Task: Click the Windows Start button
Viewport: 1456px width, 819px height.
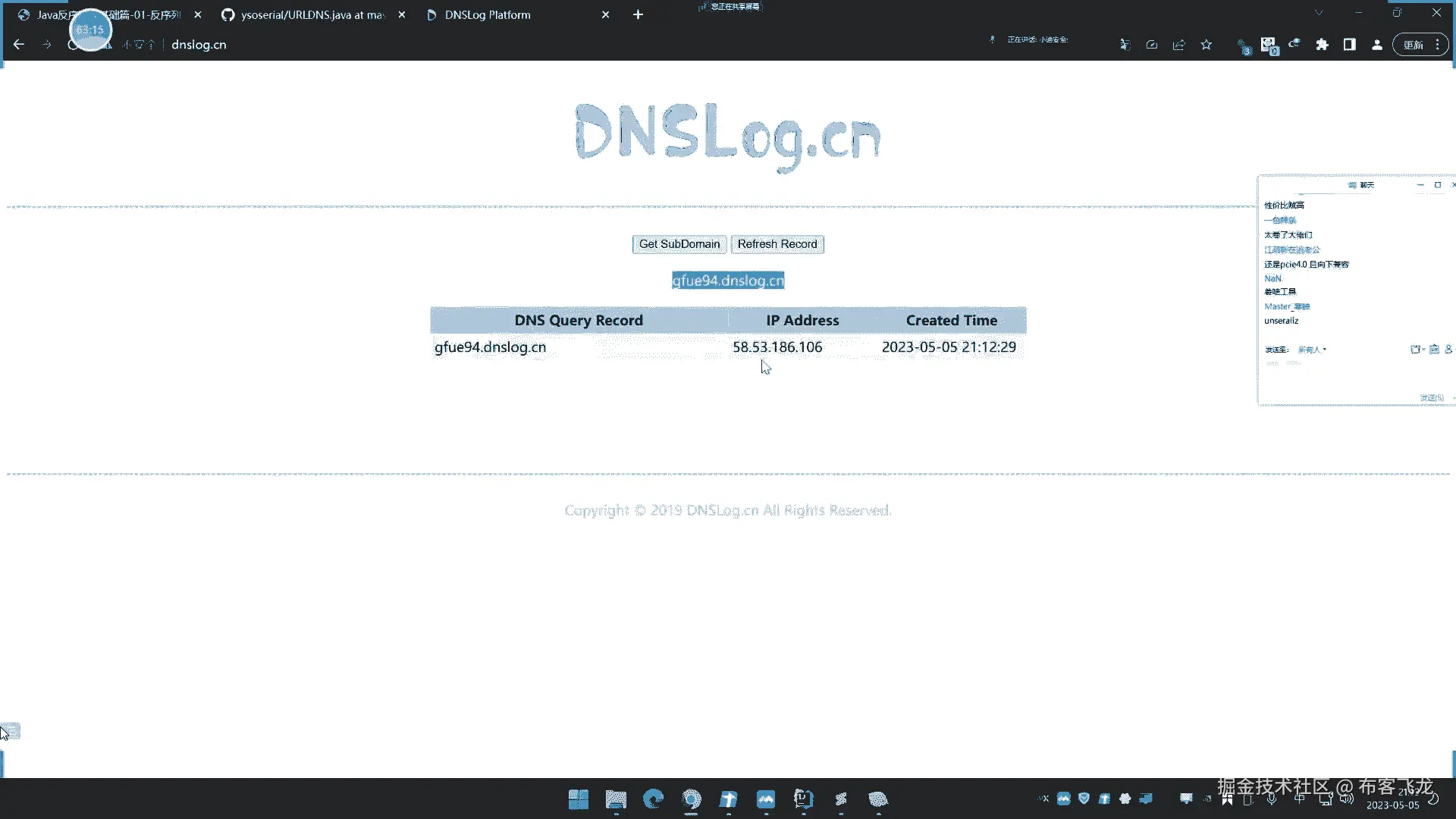Action: coord(578,799)
